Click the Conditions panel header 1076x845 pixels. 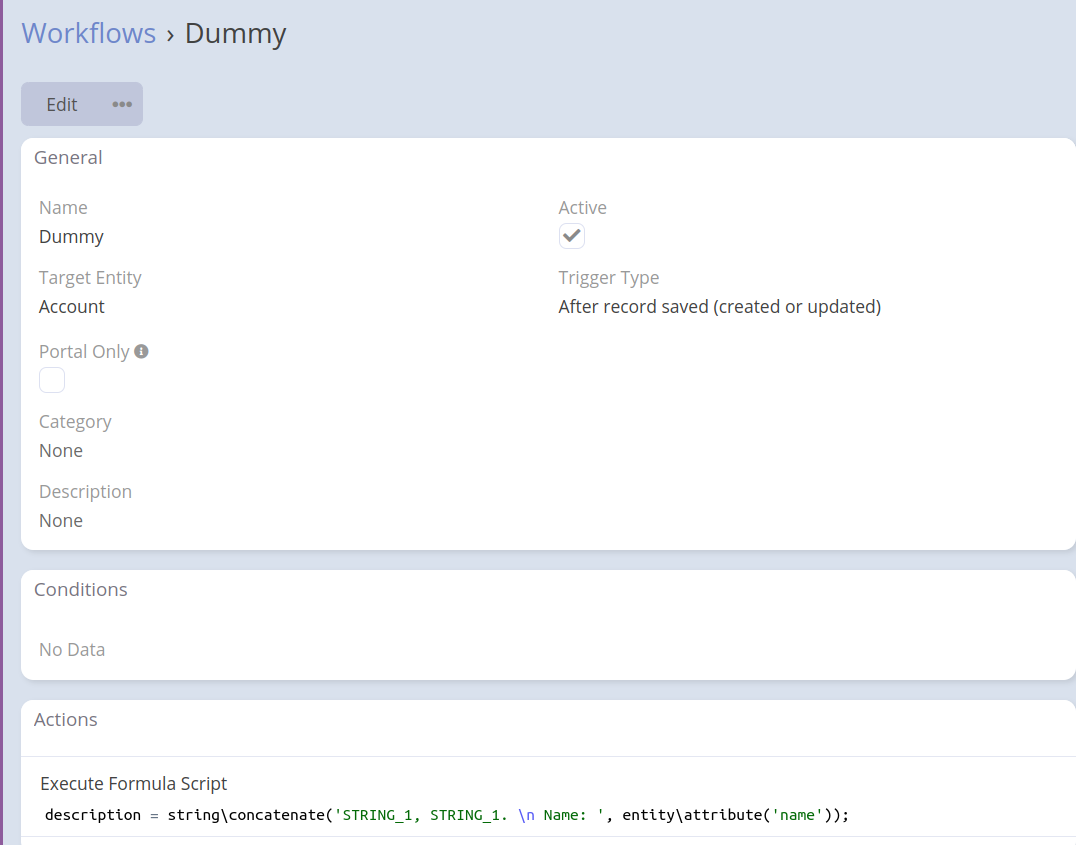point(81,589)
